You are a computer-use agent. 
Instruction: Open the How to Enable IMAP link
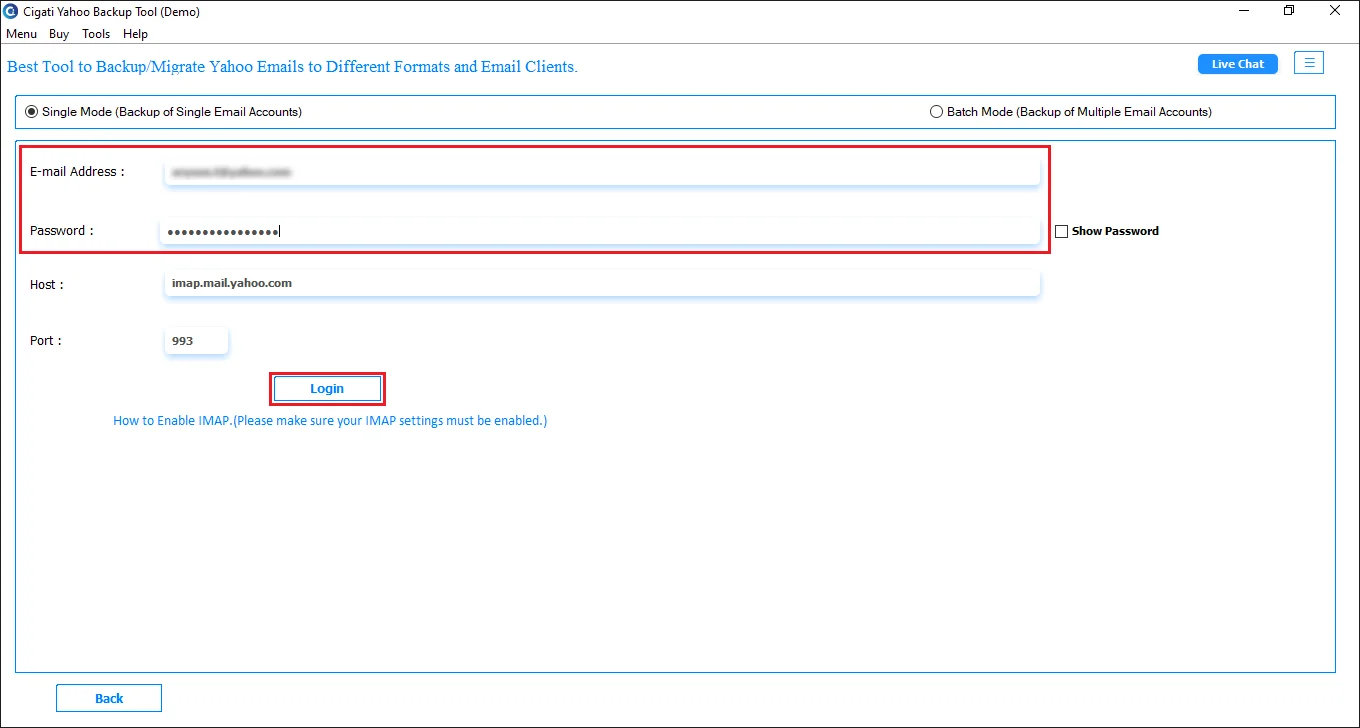point(330,421)
